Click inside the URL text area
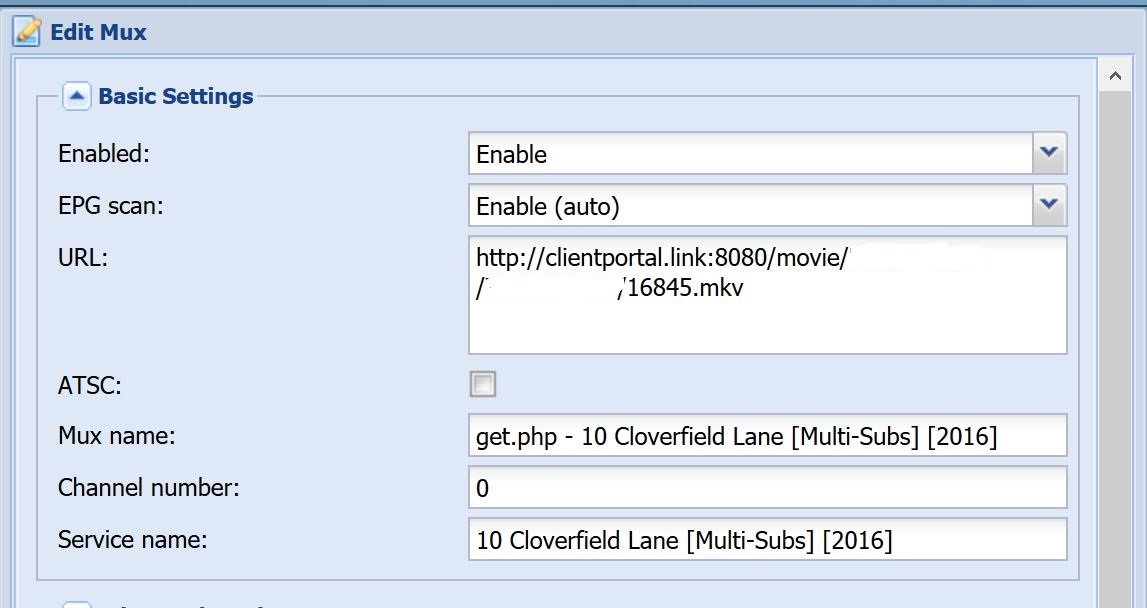 pyautogui.click(x=767, y=295)
